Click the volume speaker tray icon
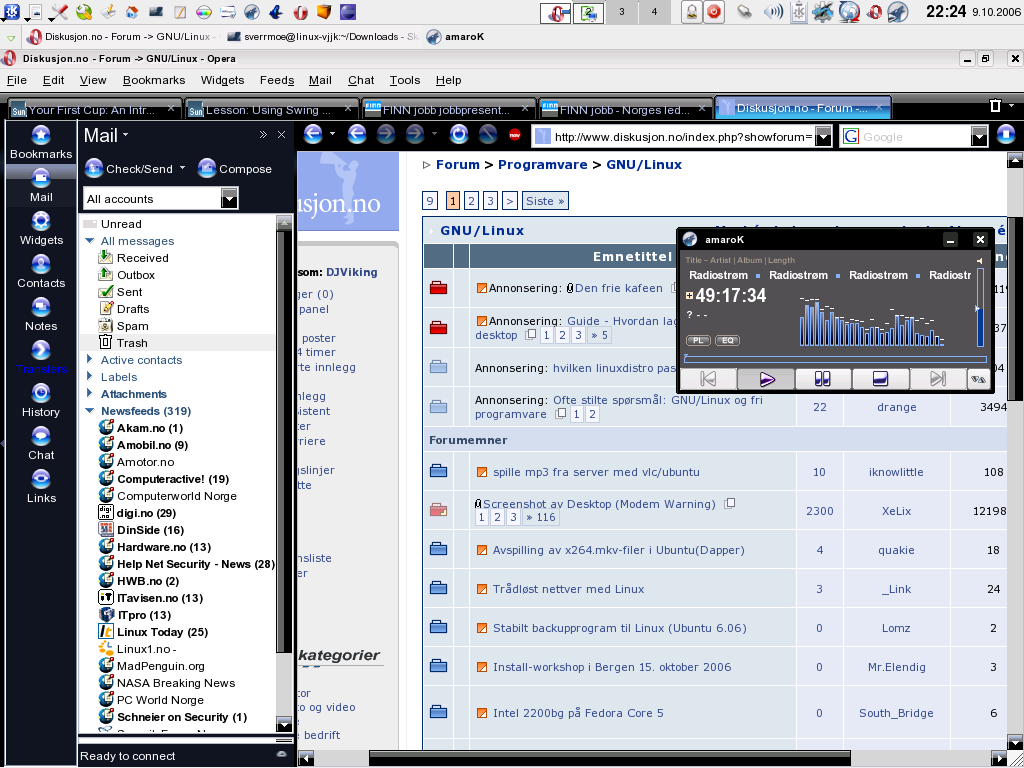1024x768 pixels. click(x=773, y=11)
